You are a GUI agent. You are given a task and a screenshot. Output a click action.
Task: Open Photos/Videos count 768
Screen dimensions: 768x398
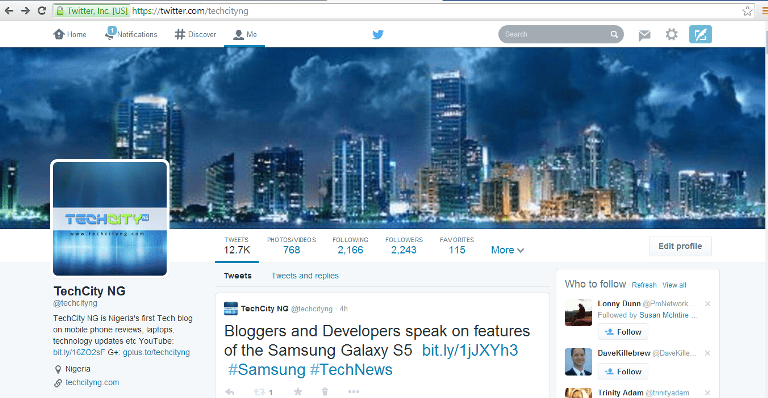[x=291, y=245]
